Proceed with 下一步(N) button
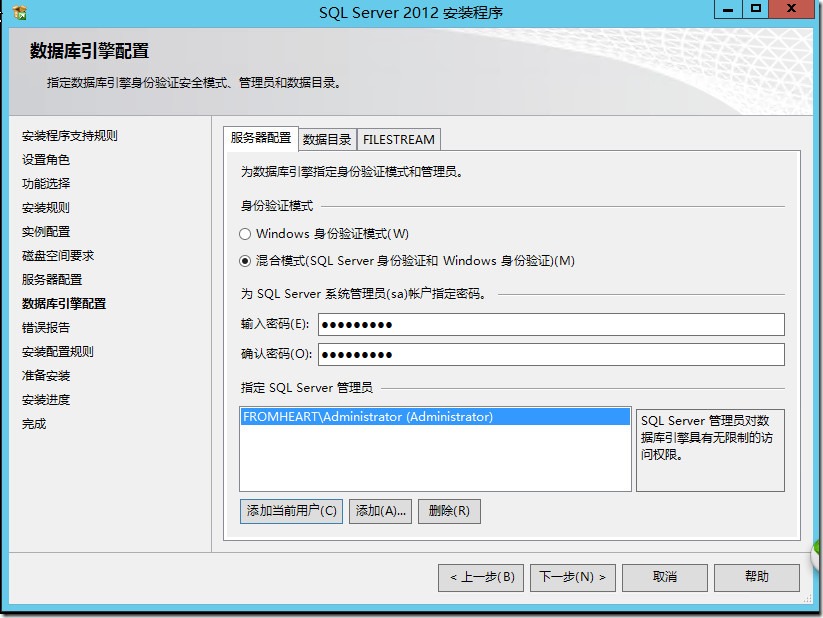The height and width of the screenshot is (618, 823). tap(573, 578)
